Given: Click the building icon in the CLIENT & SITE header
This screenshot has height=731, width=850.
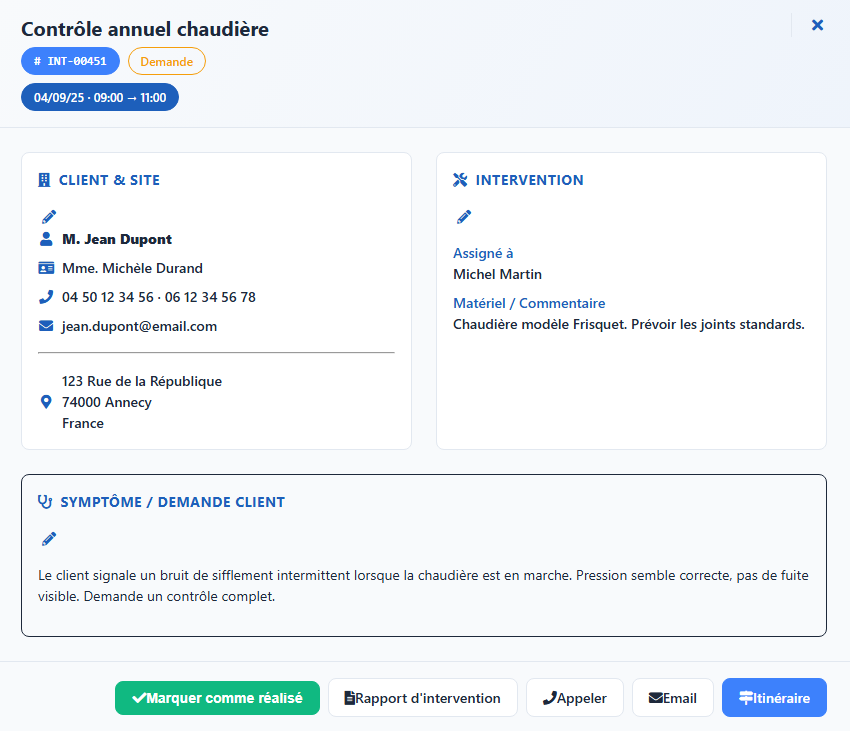Looking at the screenshot, I should 44,180.
